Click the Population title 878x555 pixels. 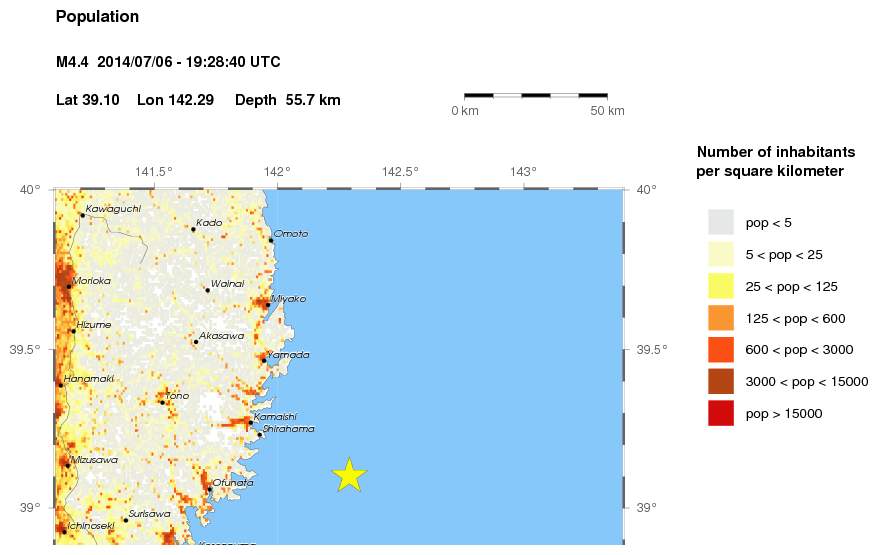tap(97, 17)
